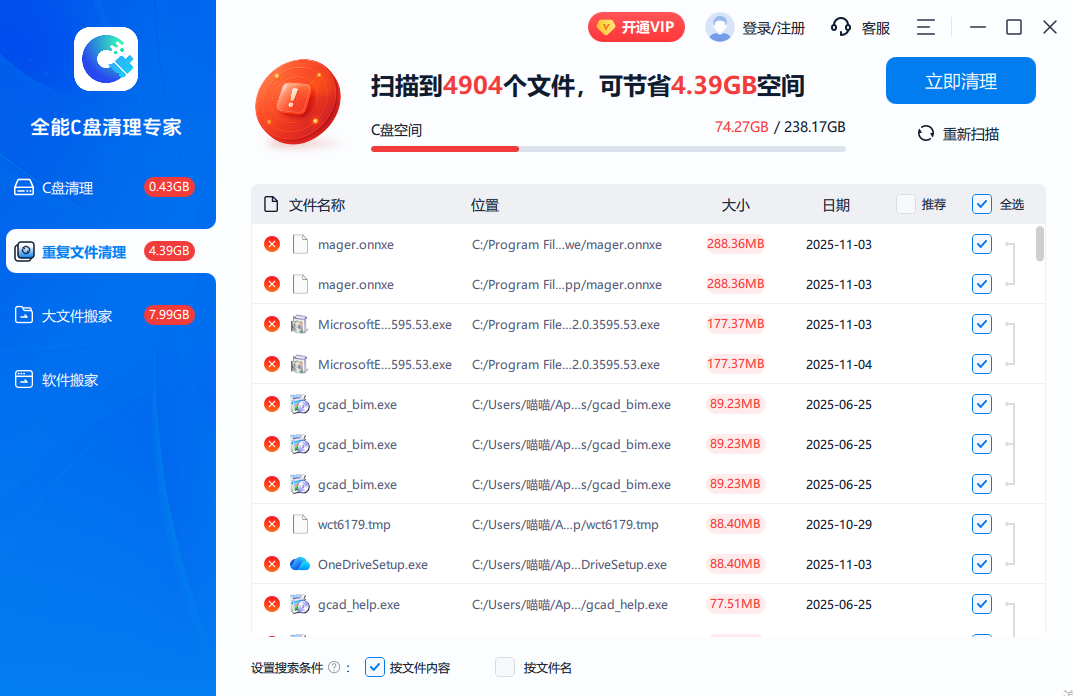Open the hamburger menu near window controls

point(925,27)
